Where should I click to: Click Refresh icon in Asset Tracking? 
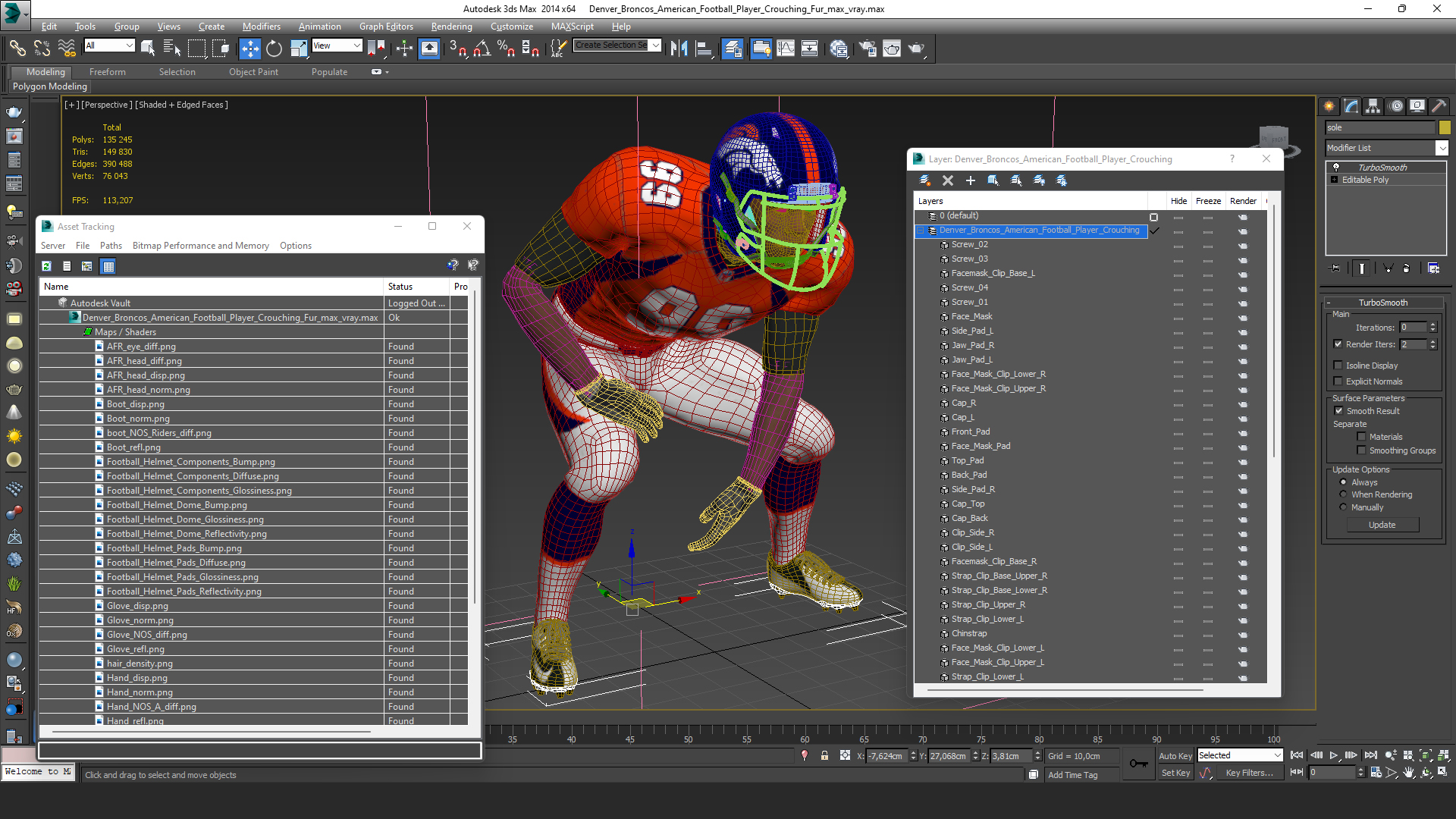tap(46, 266)
